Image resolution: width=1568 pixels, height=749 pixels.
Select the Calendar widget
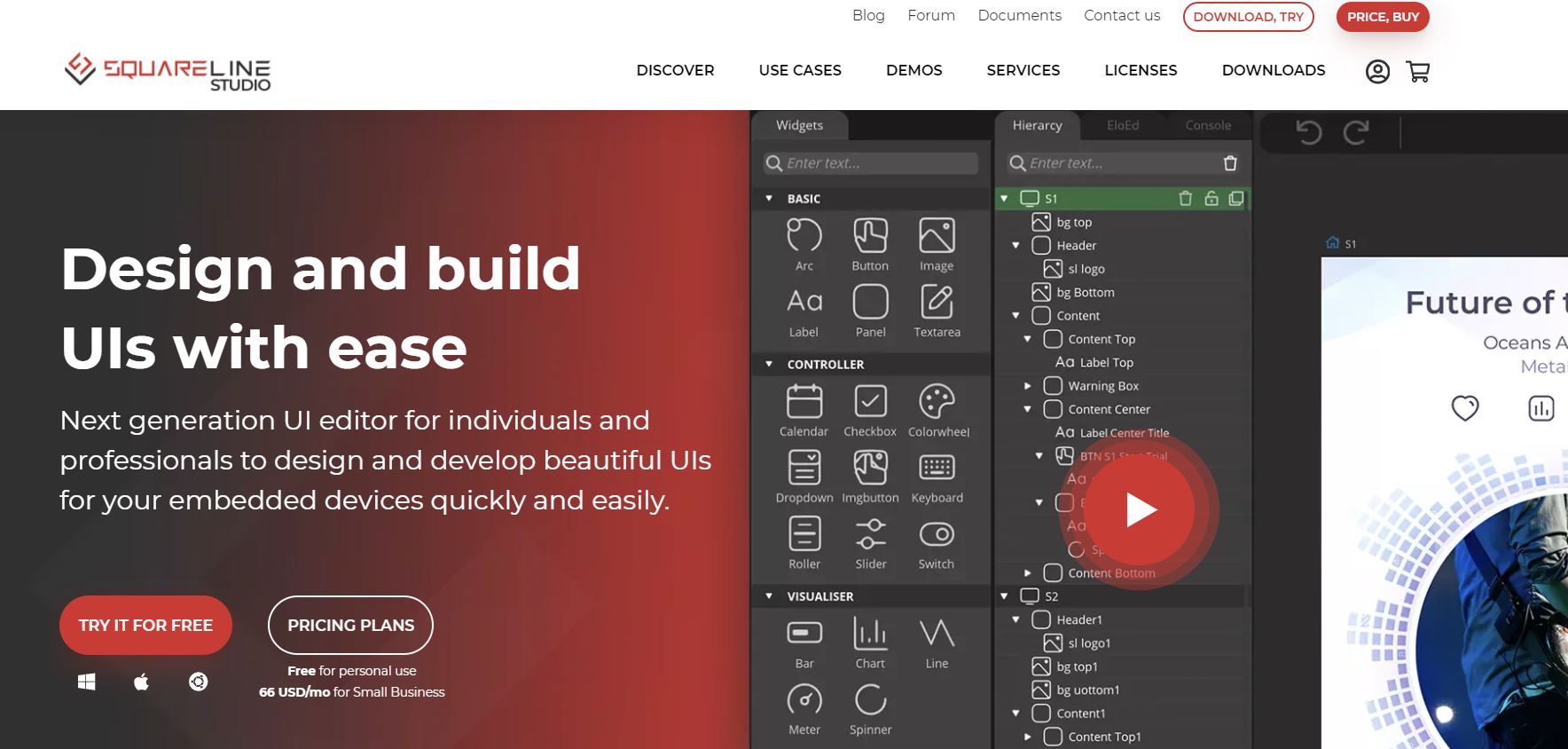pos(804,410)
